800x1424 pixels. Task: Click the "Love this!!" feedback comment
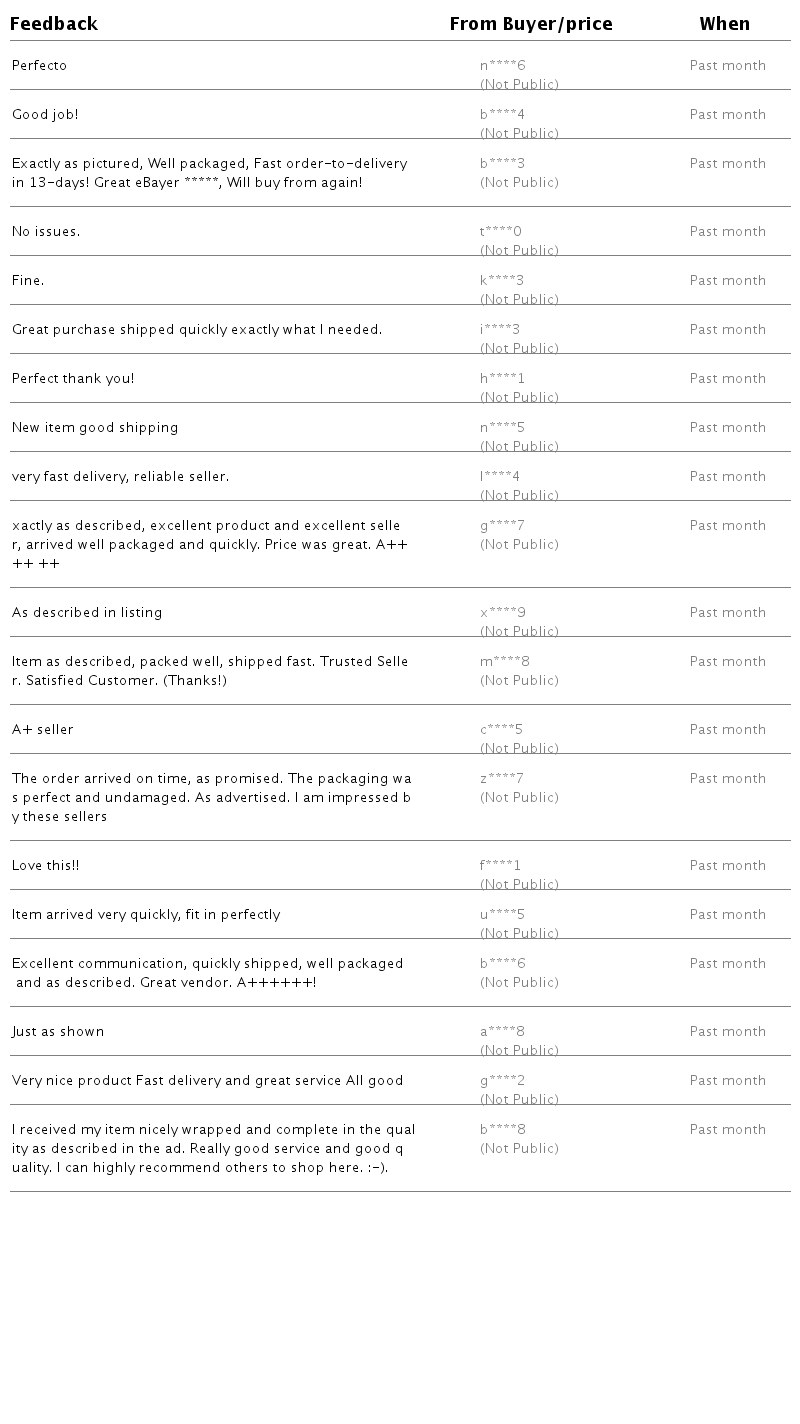[x=46, y=866]
